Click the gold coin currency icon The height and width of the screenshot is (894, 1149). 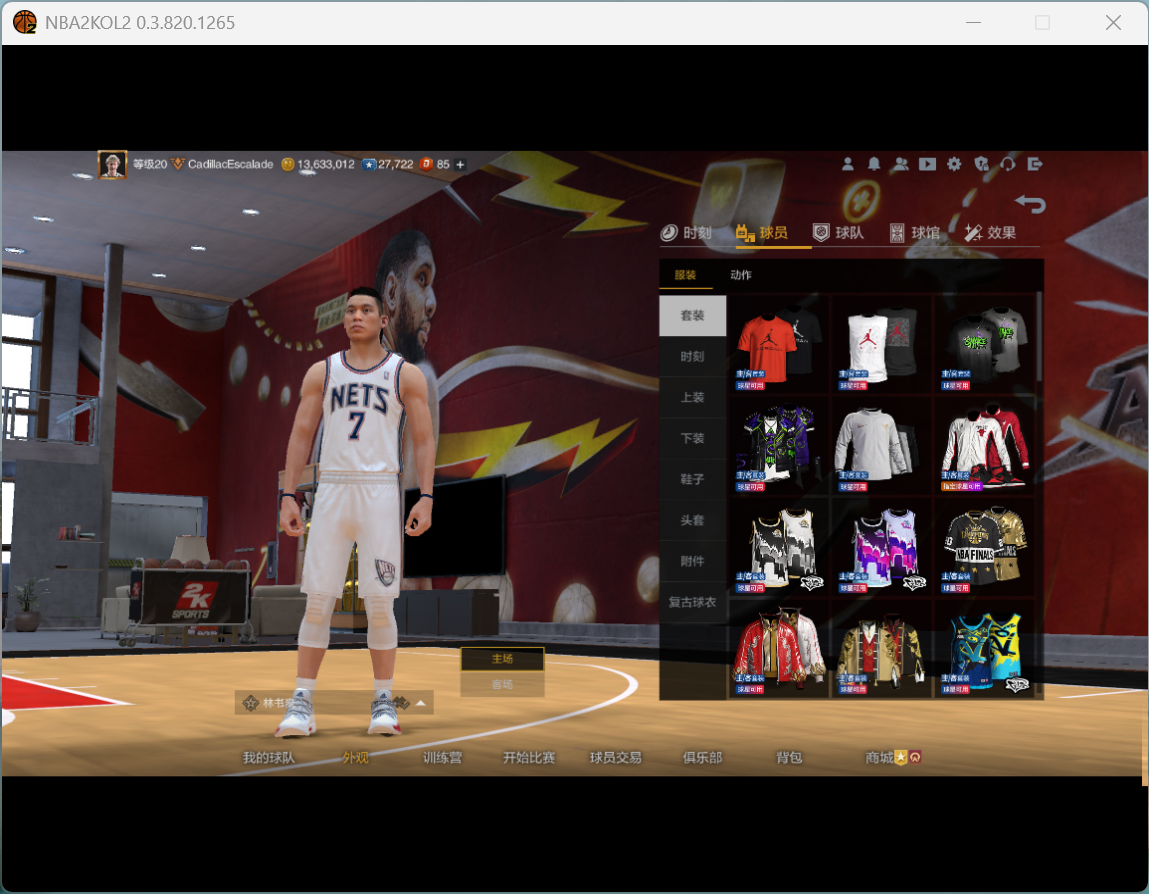click(x=288, y=165)
